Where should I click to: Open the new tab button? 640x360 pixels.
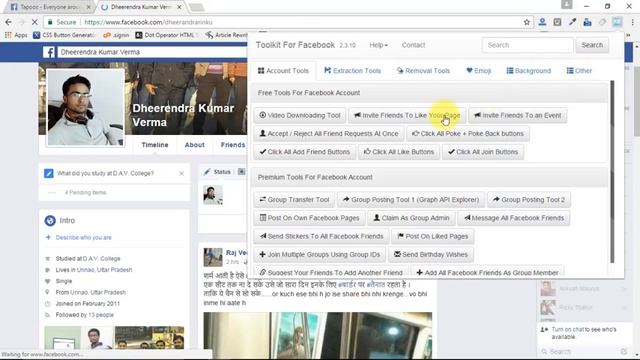click(x=197, y=7)
